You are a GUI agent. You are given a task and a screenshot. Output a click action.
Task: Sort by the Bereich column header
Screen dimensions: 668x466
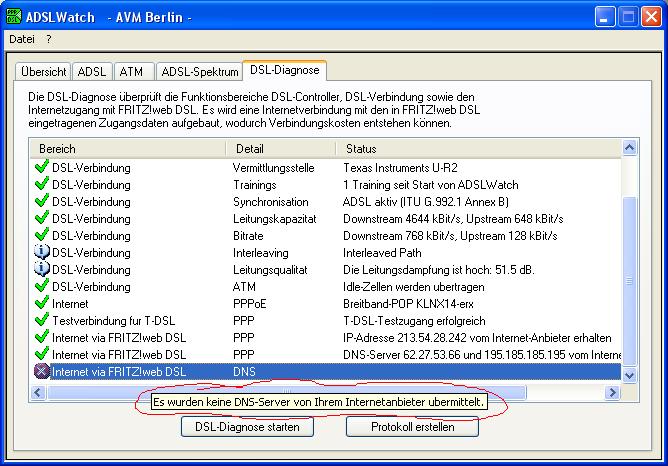click(x=128, y=149)
